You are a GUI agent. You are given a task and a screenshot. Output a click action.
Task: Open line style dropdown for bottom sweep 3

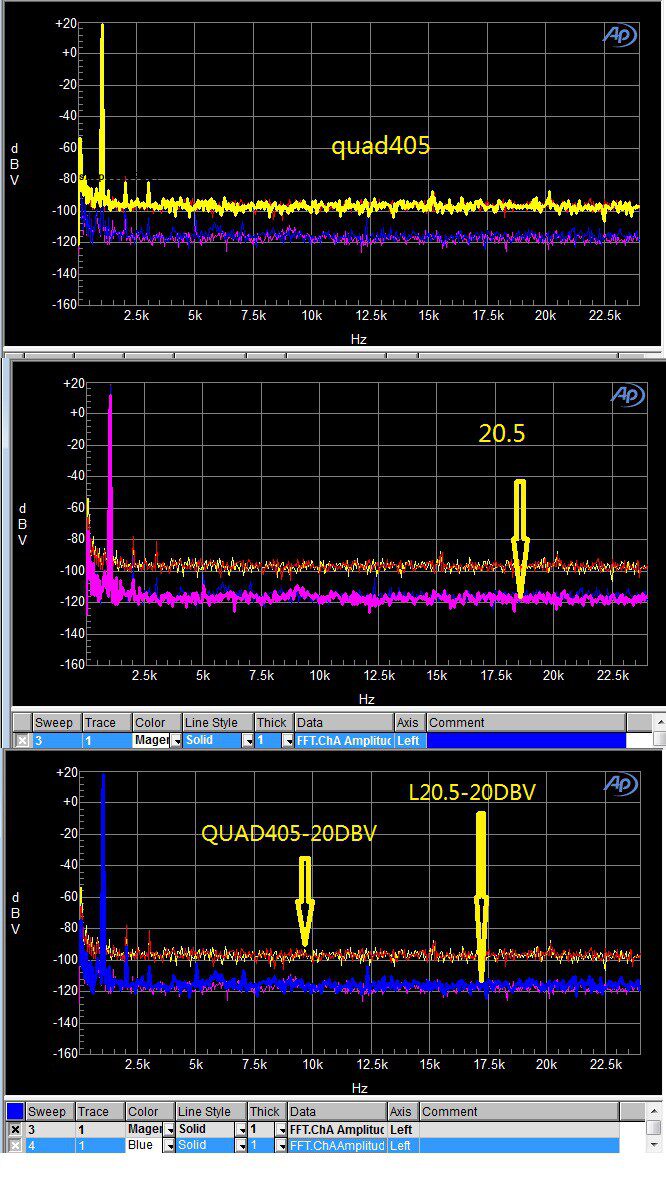point(241,1129)
